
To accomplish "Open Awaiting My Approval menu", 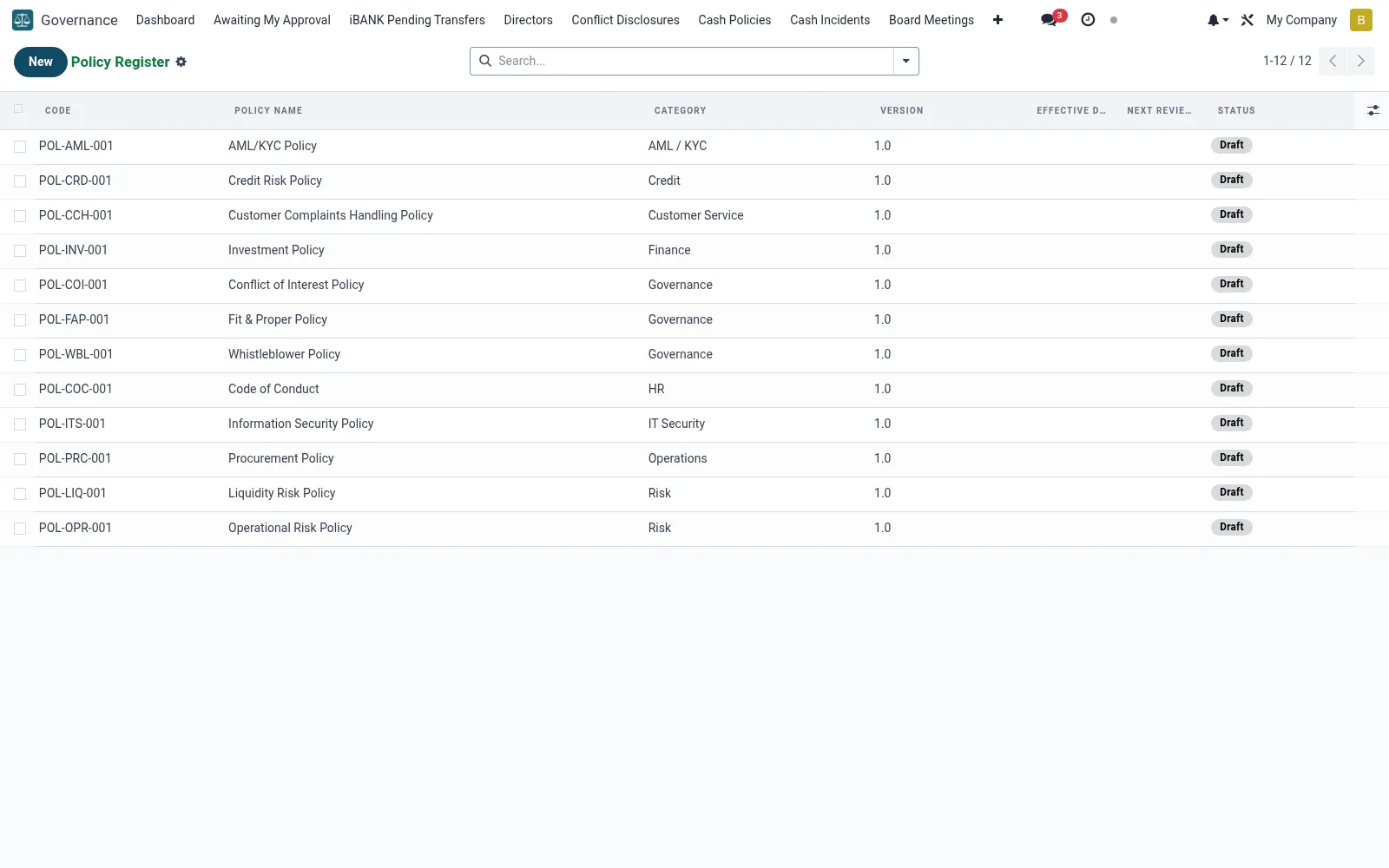I will 272,20.
